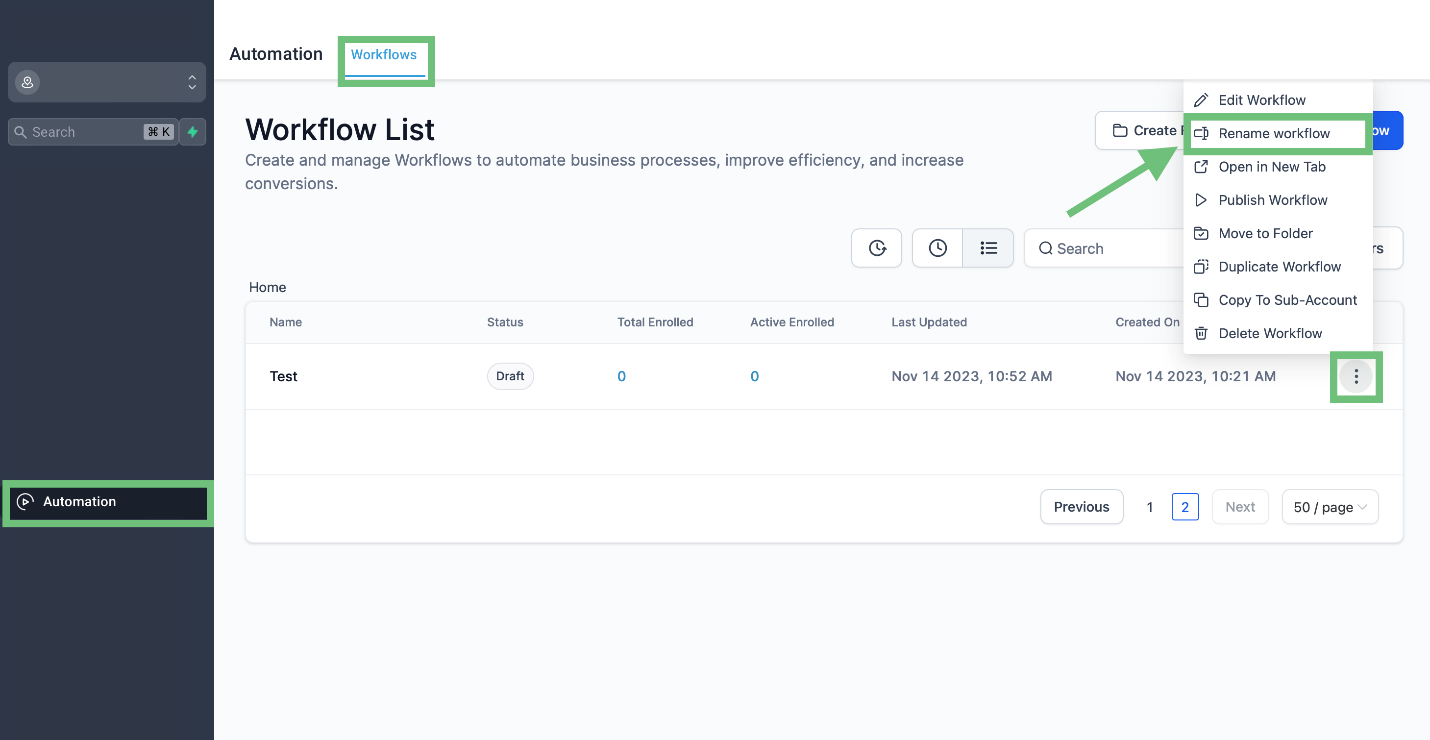Click the Active Enrolled column header
The image size is (1430, 740).
pos(792,322)
